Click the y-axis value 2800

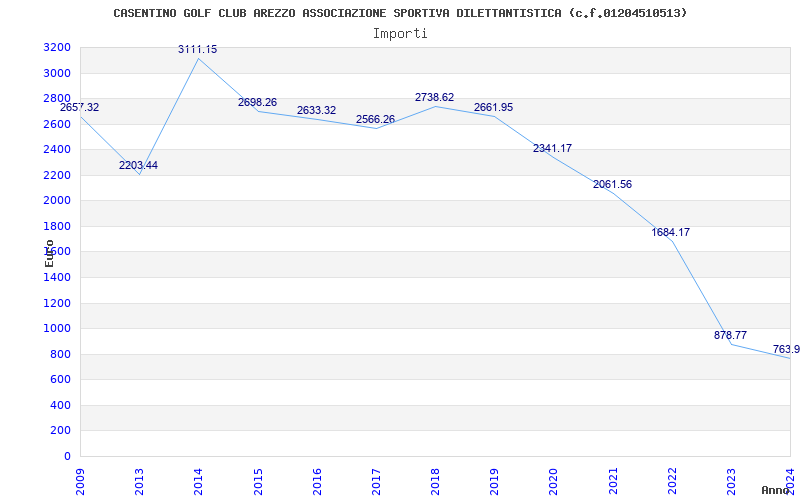coord(58,99)
